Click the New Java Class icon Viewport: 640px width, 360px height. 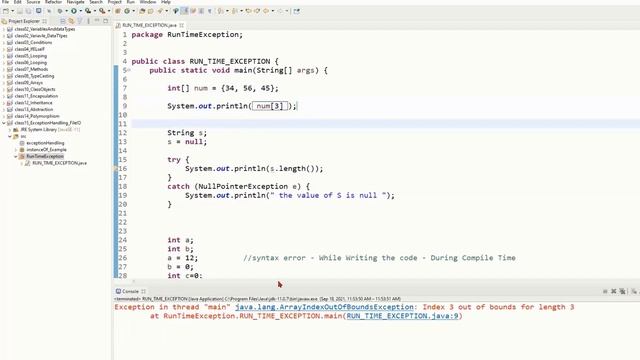click(x=127, y=11)
